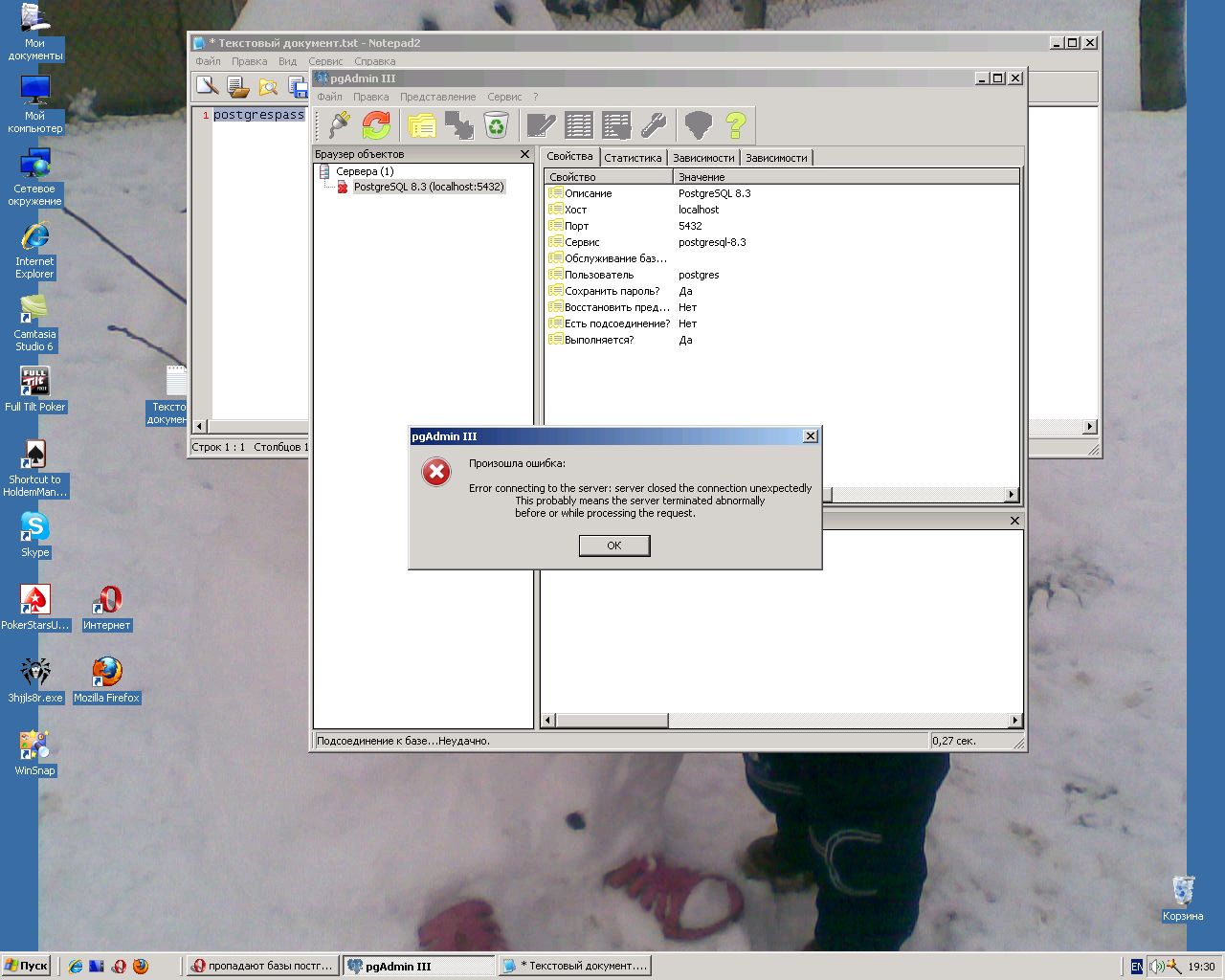Open My Computer desktop icon
Image resolution: width=1225 pixels, height=980 pixels.
point(35,104)
